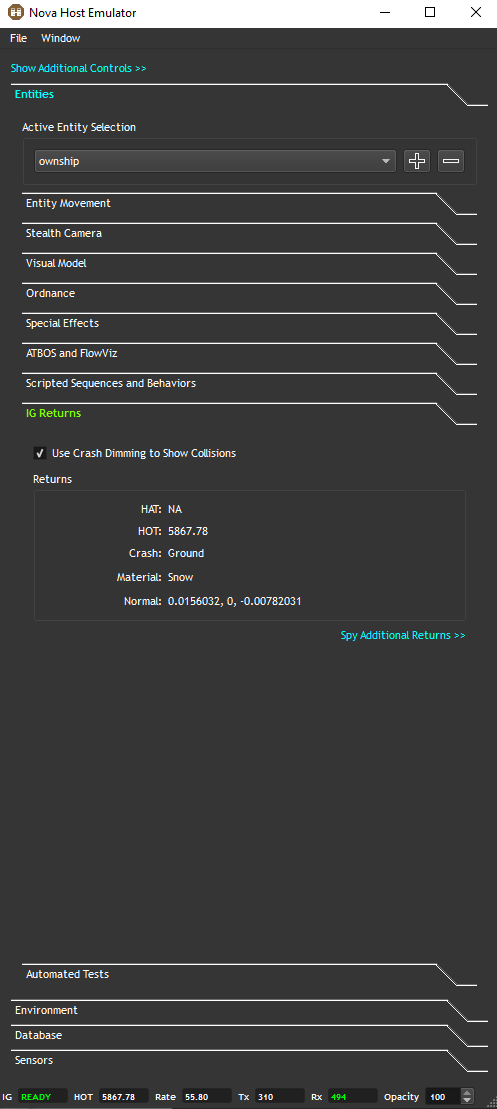Click the Tx value 310 field
Image resolution: width=497 pixels, height=1109 pixels.
tap(280, 1097)
